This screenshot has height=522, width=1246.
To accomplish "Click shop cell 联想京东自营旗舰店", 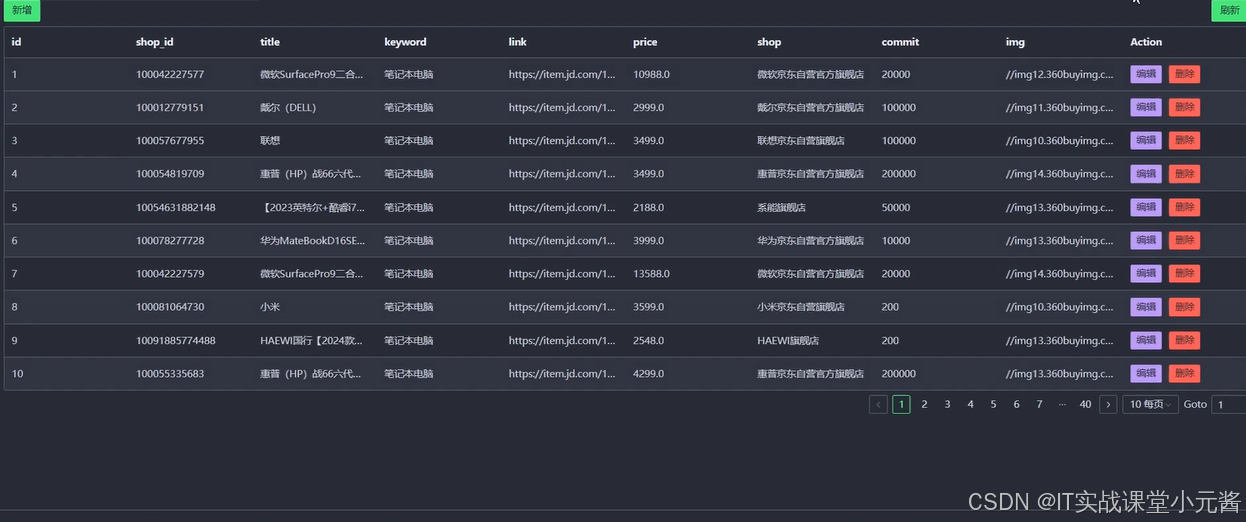I will tap(801, 141).
